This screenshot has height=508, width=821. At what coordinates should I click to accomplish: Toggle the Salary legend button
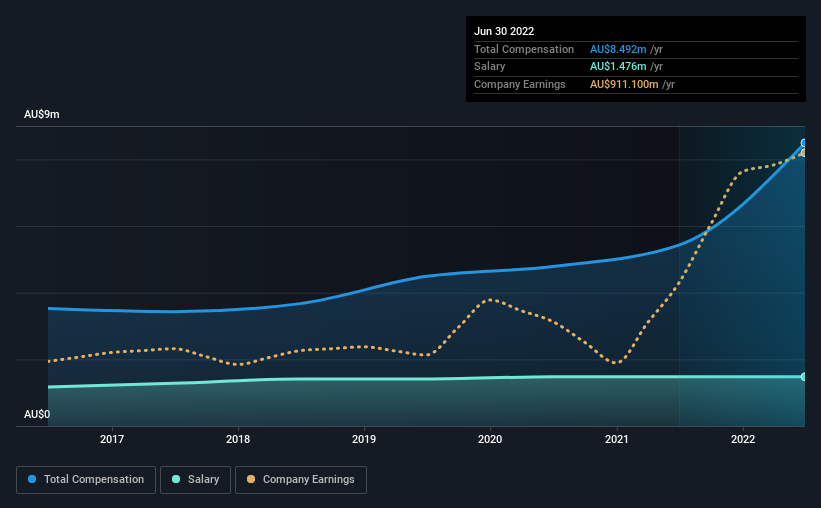pyautogui.click(x=195, y=480)
